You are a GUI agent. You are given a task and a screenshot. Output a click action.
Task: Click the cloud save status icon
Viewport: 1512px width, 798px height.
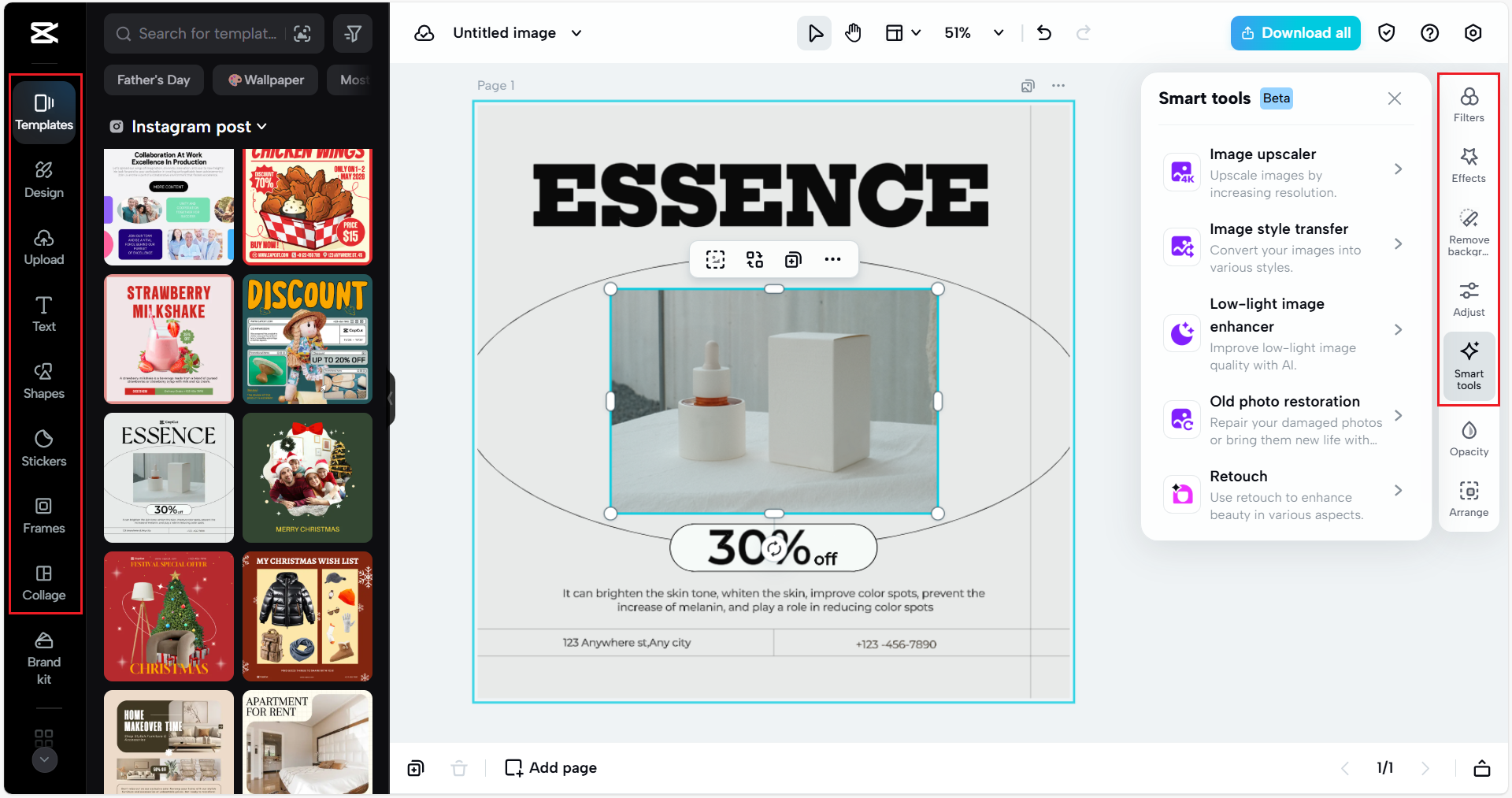(424, 33)
